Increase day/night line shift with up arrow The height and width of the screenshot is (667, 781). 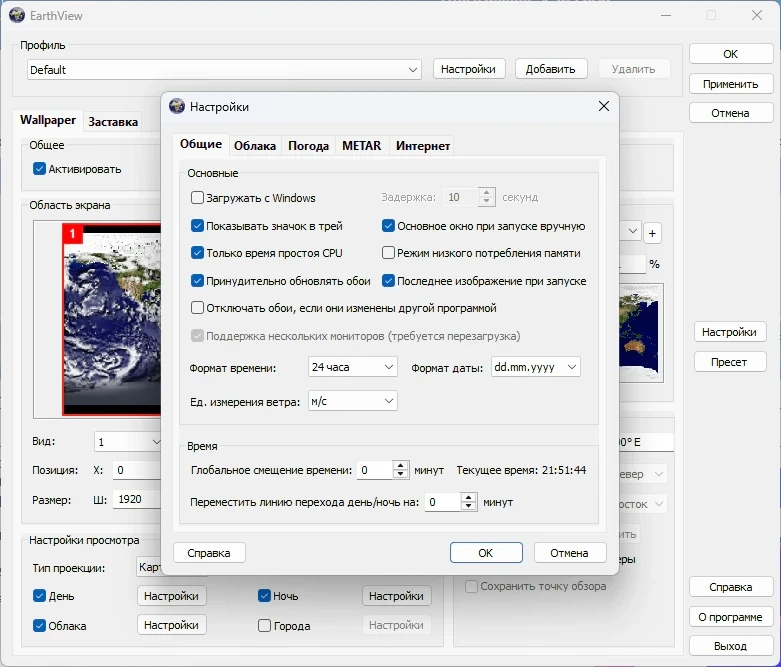click(x=468, y=498)
